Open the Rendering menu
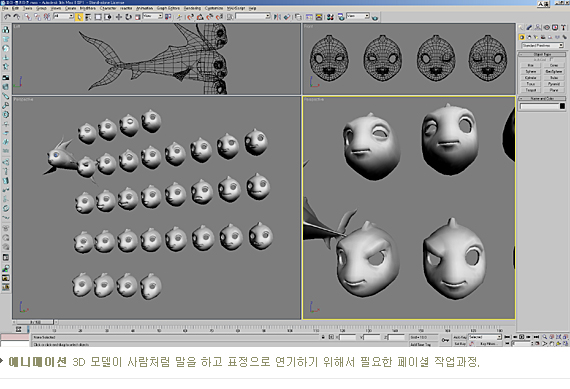The height and width of the screenshot is (389, 570). click(192, 8)
